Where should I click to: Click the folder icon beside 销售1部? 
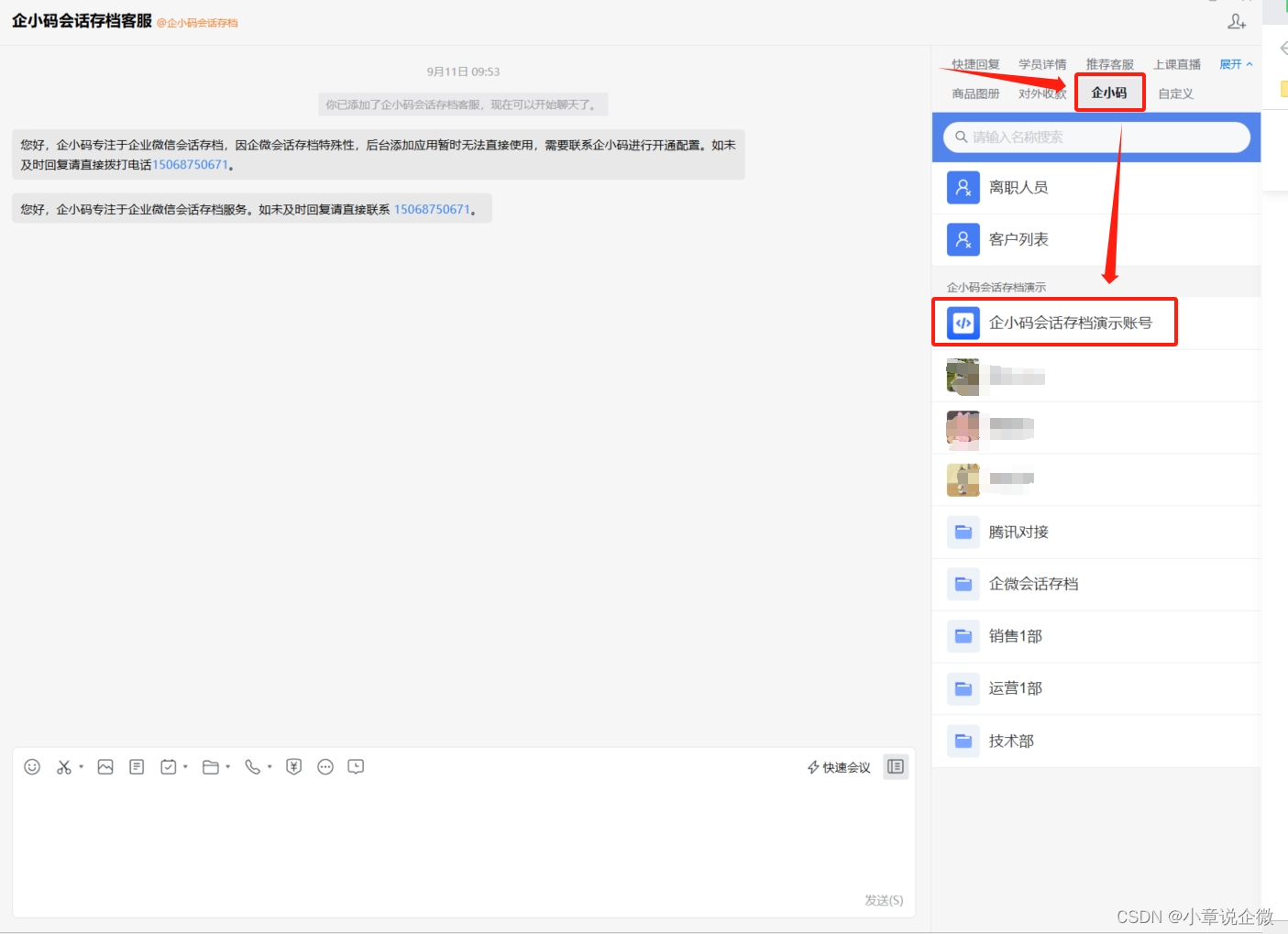click(x=963, y=637)
